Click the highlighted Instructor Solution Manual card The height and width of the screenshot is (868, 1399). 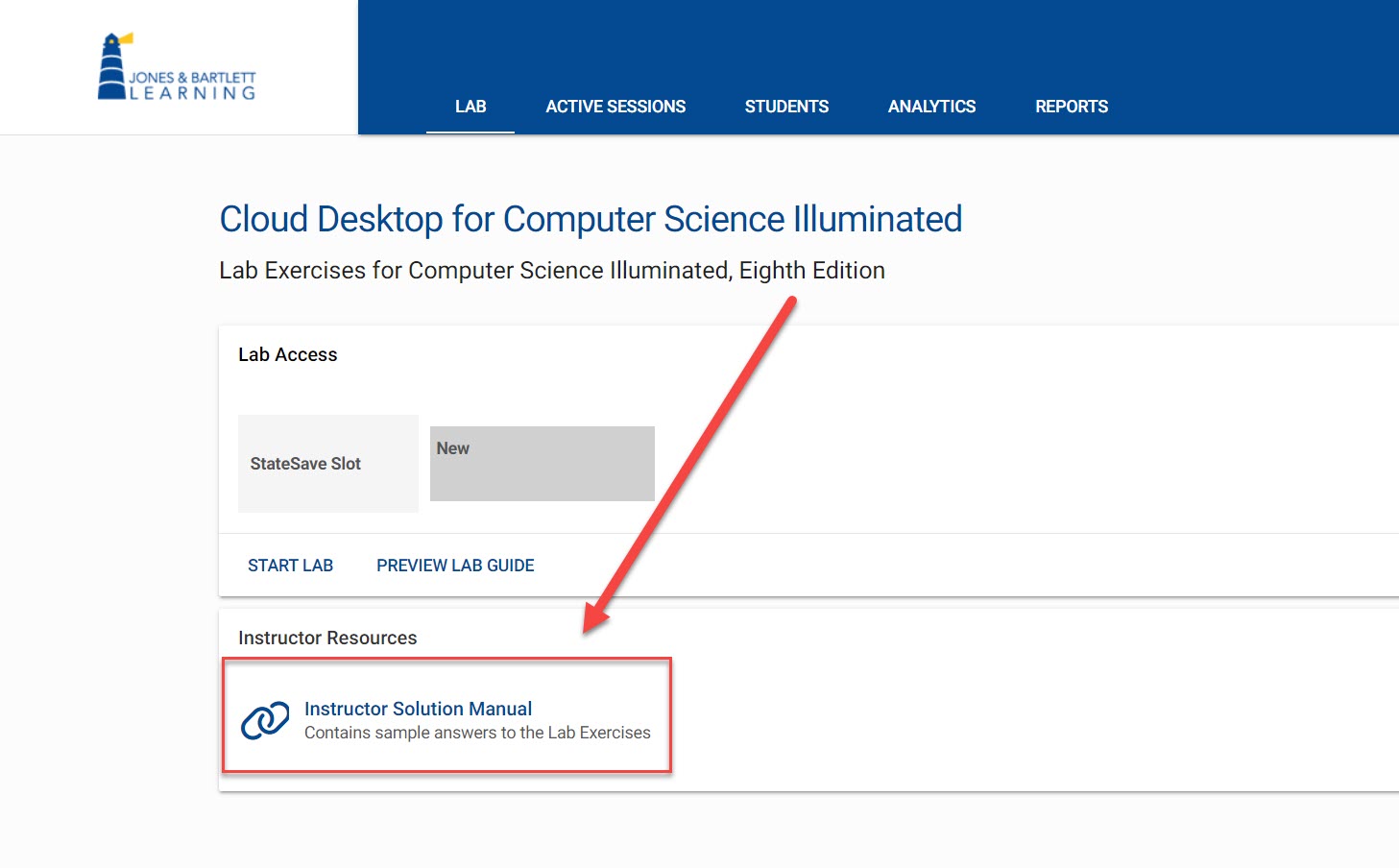447,715
